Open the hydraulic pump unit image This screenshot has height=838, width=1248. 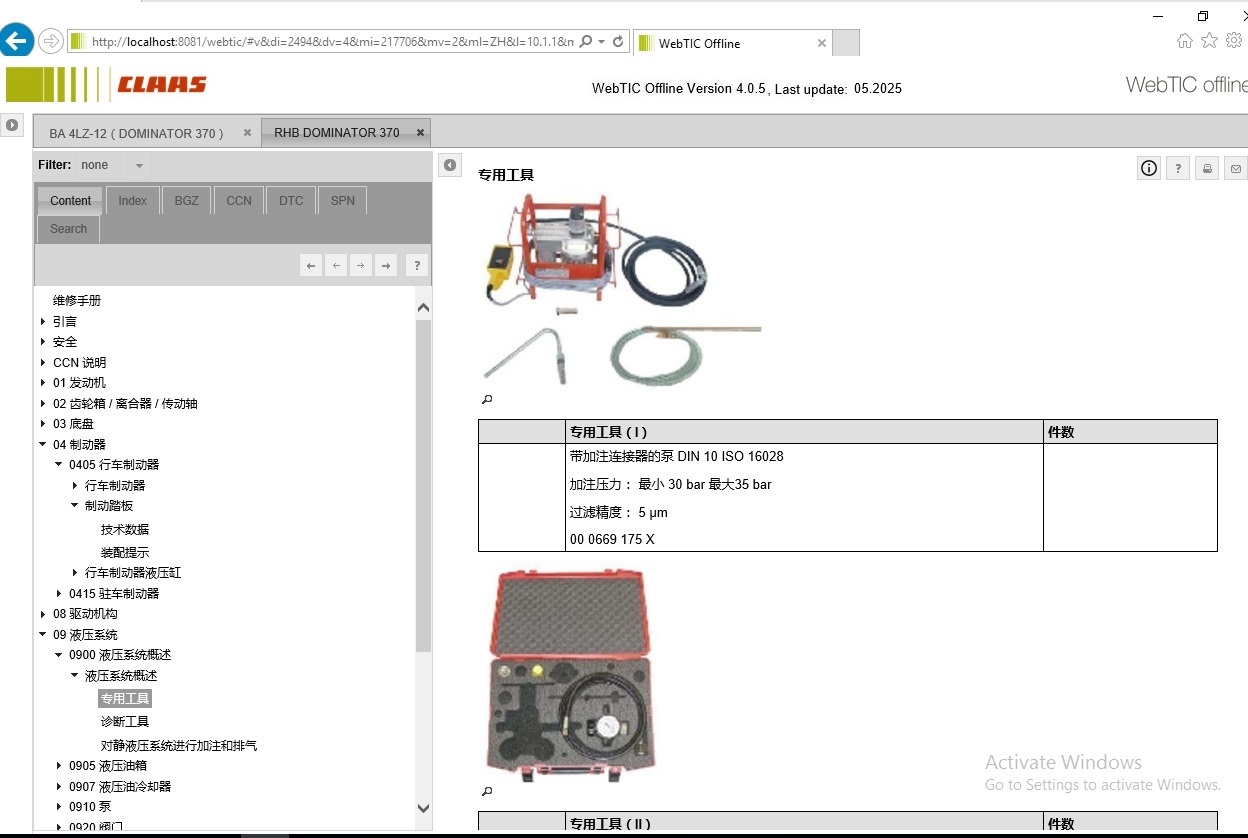click(622, 288)
